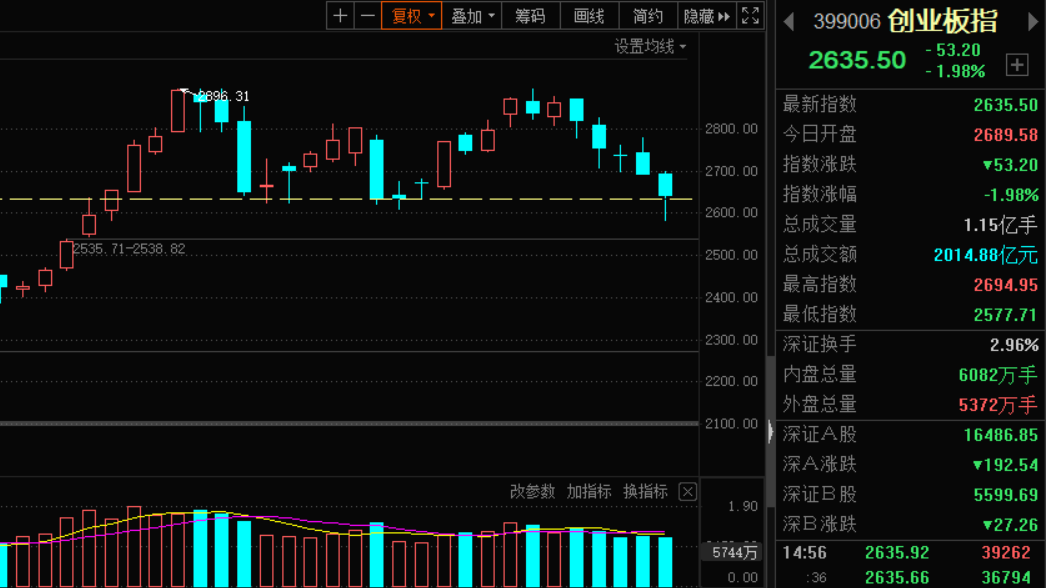
Task: Click the minus zoom-out chart button
Action: (x=368, y=16)
